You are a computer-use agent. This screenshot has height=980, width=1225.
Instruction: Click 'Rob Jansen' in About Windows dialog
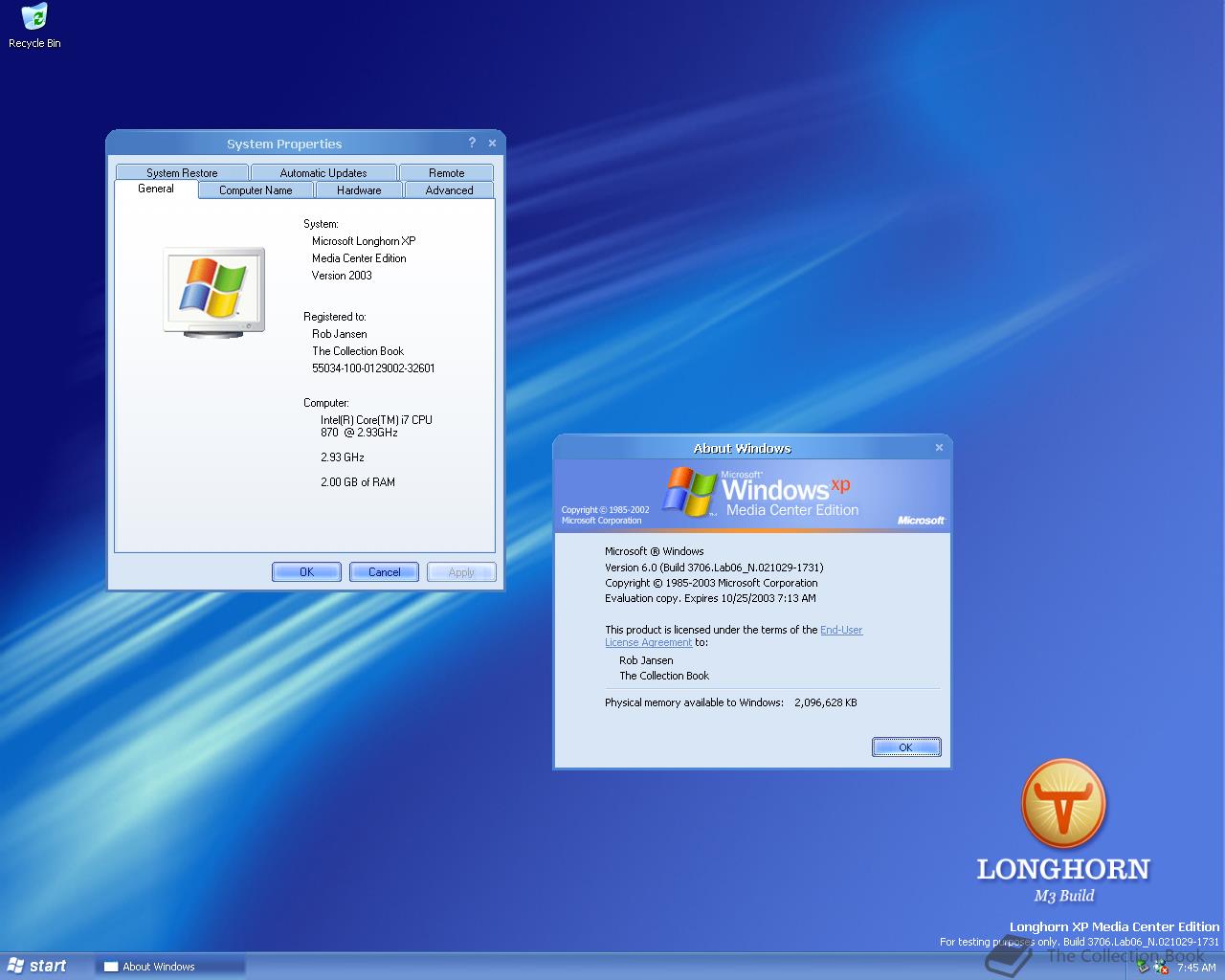[646, 660]
